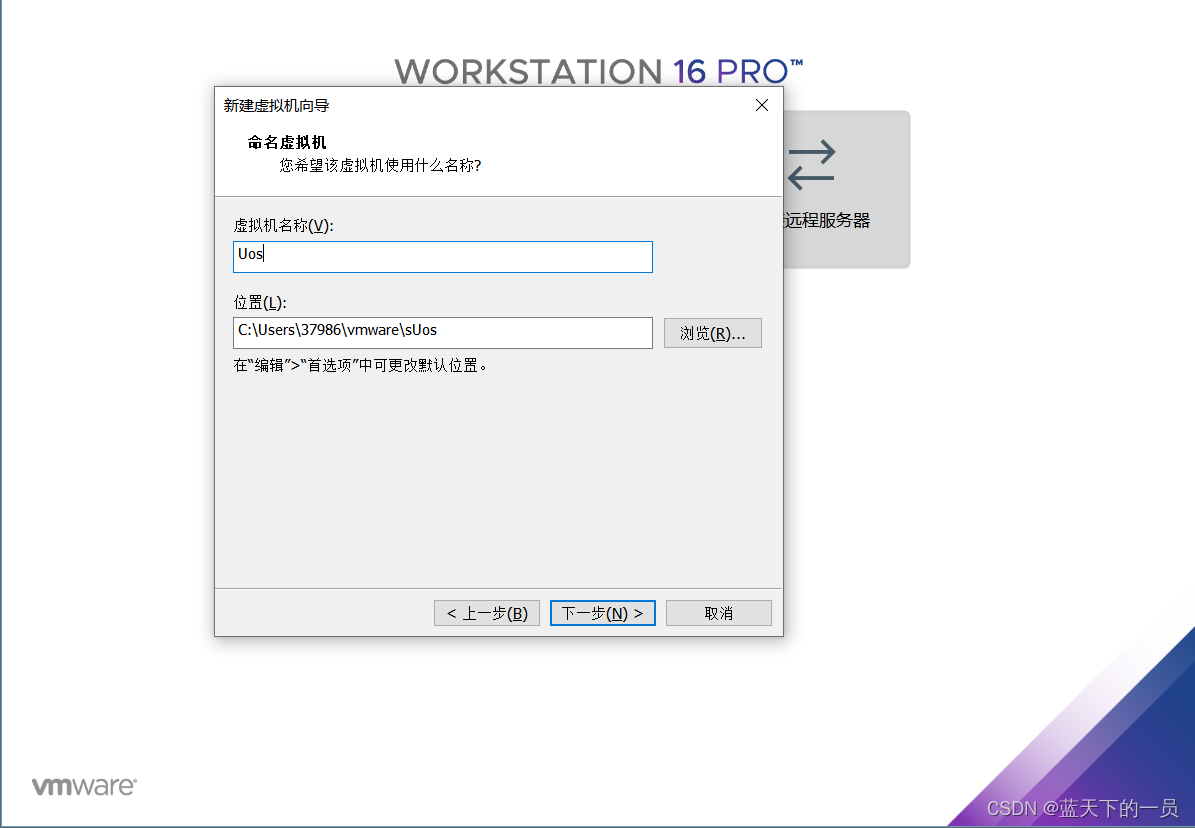The width and height of the screenshot is (1195, 828).
Task: Click the 远程服务器 tile label
Action: click(x=827, y=220)
